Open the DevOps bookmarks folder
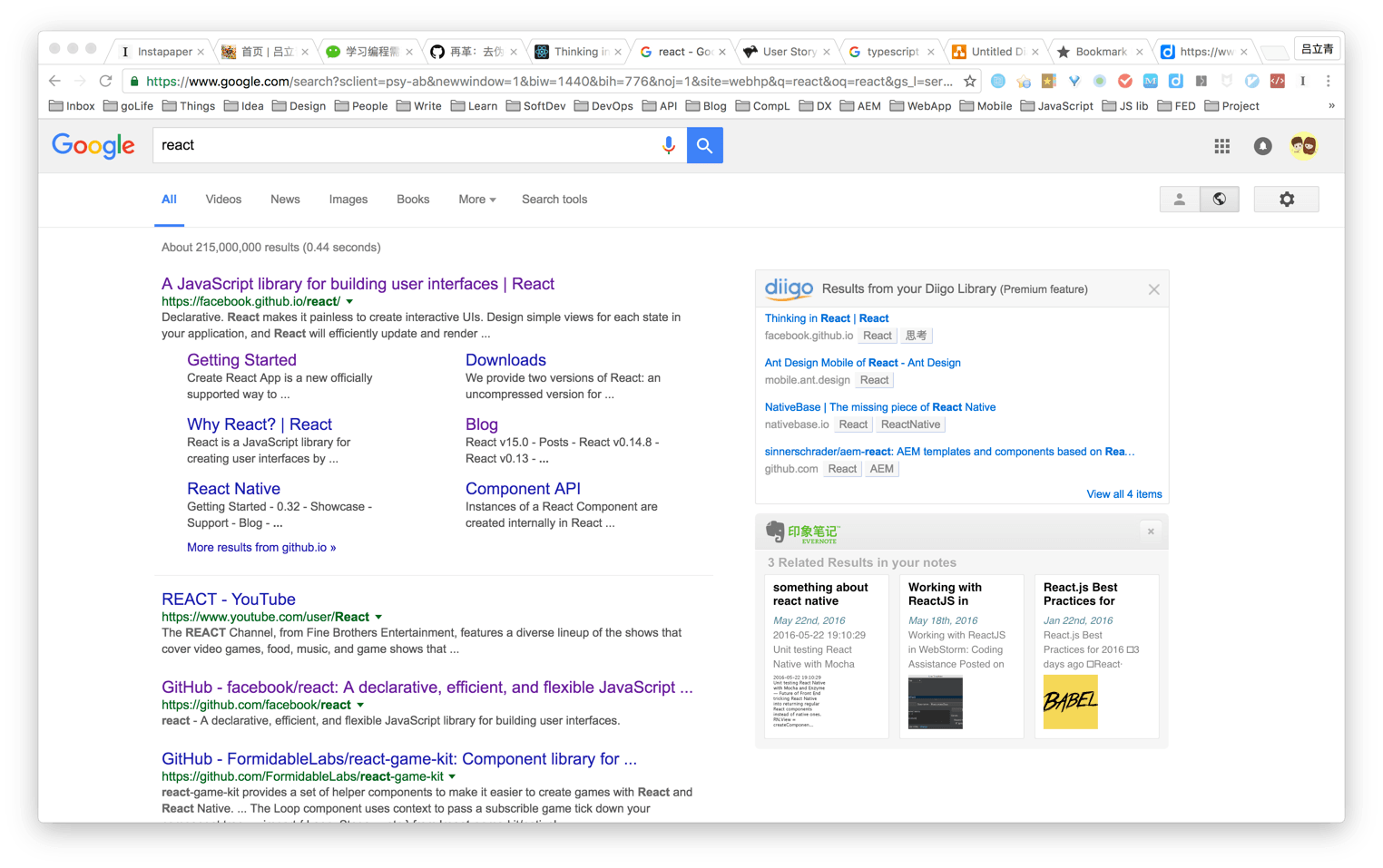The height and width of the screenshot is (868, 1383). tap(603, 106)
